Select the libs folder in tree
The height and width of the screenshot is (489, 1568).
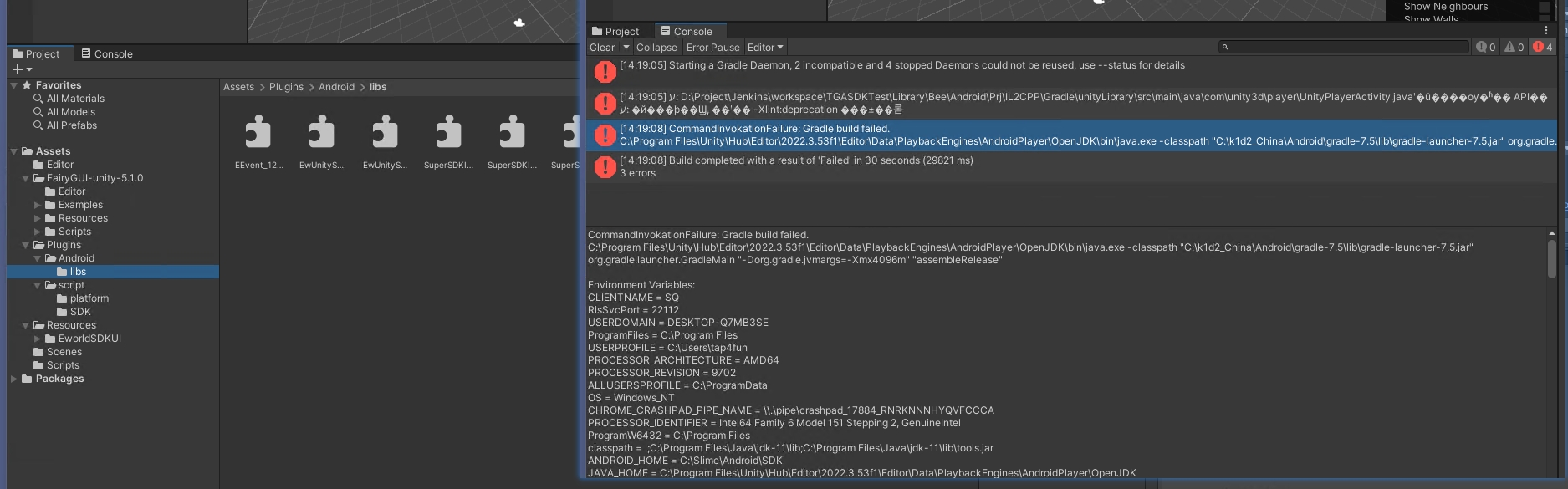[72, 272]
